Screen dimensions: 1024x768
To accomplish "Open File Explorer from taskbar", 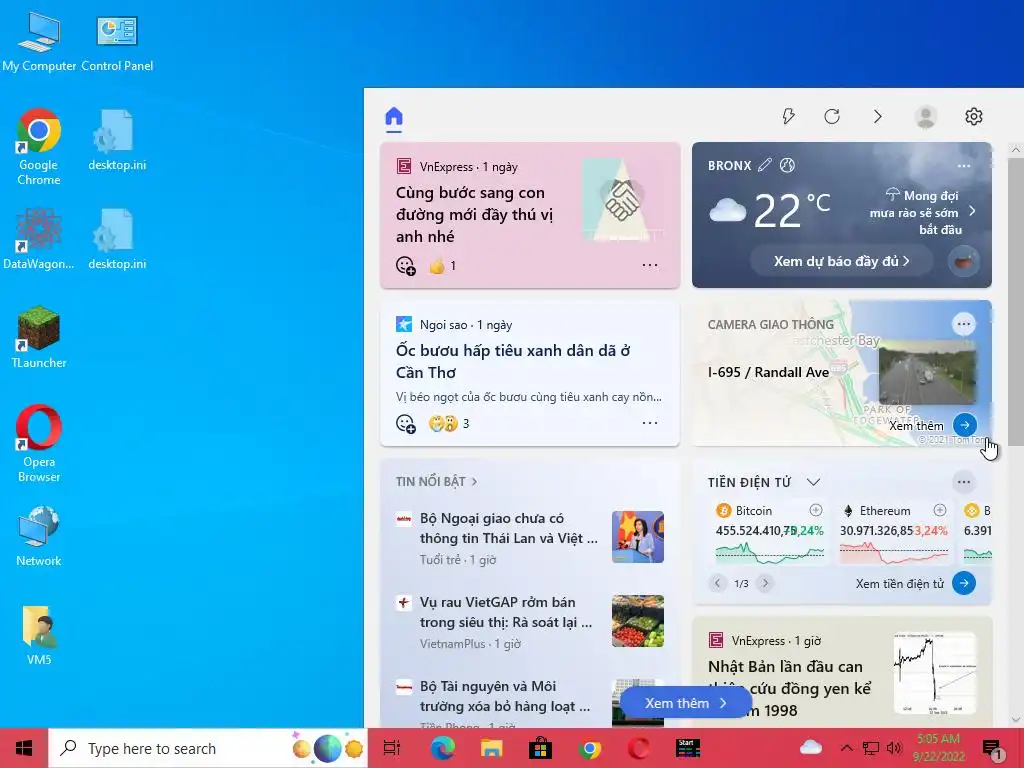I will (x=492, y=748).
